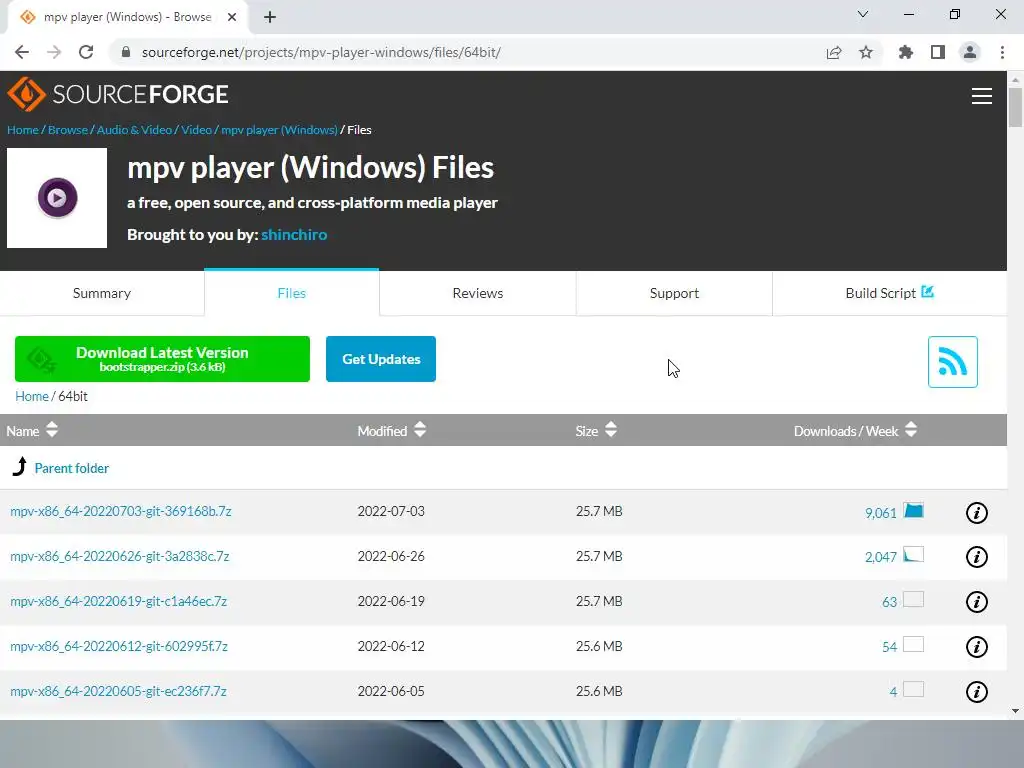Select the 2022-07-03 modified date
This screenshot has height=768, width=1024.
click(x=391, y=511)
